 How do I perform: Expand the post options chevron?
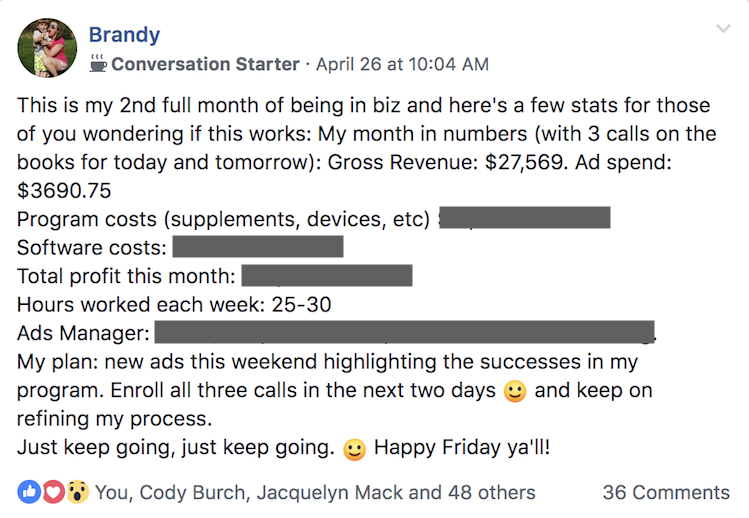tap(723, 29)
